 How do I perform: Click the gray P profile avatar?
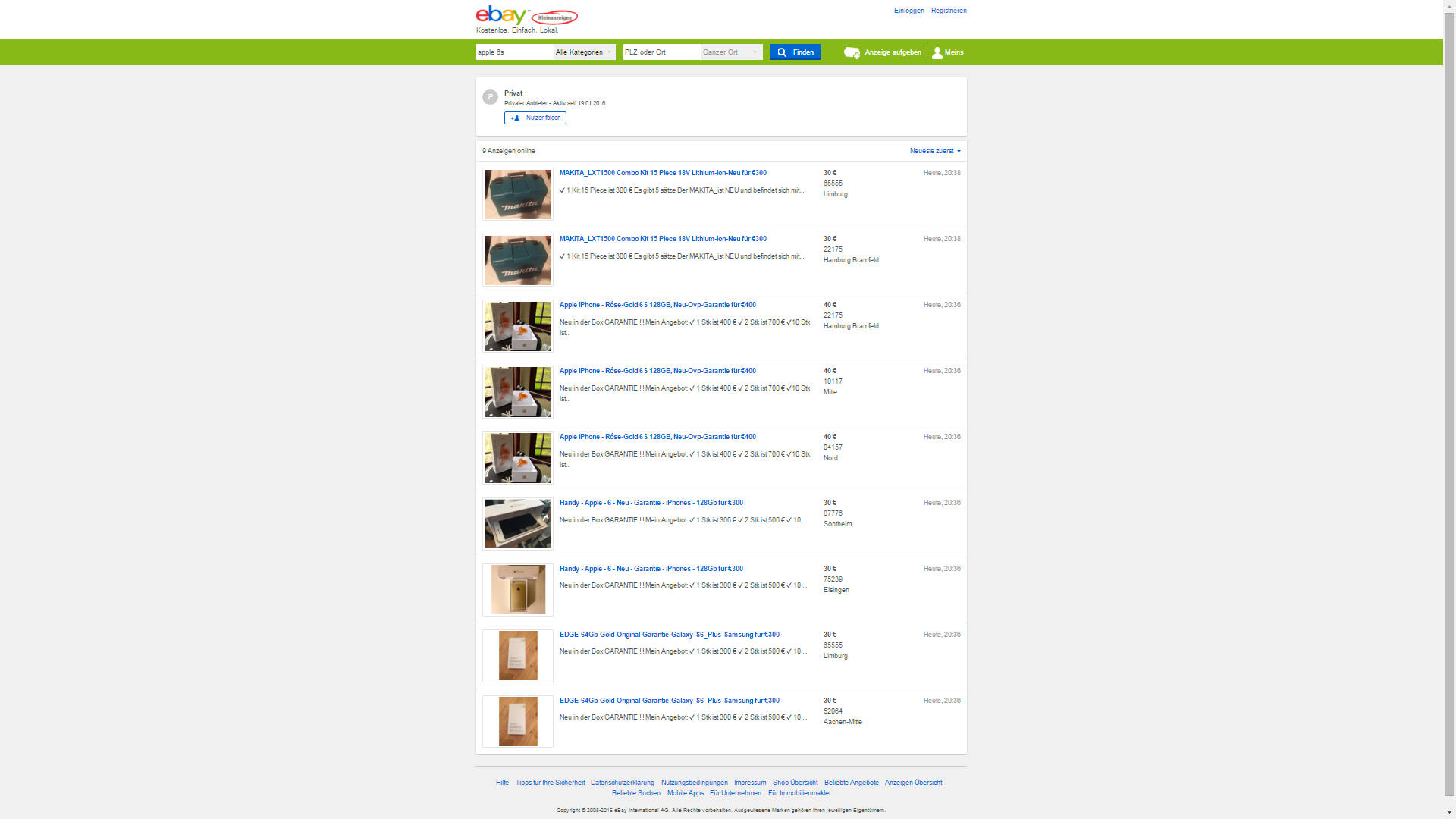(490, 97)
